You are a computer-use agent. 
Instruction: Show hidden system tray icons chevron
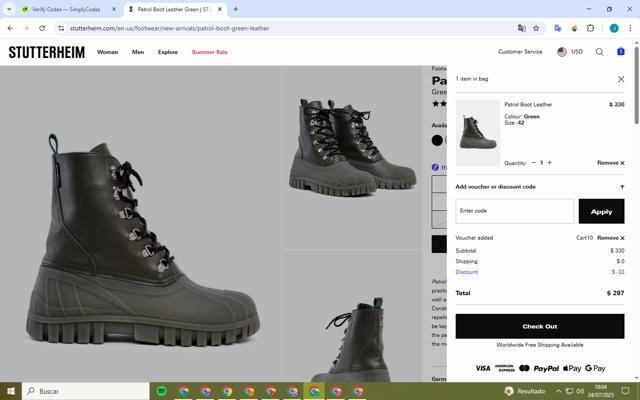[x=558, y=391]
